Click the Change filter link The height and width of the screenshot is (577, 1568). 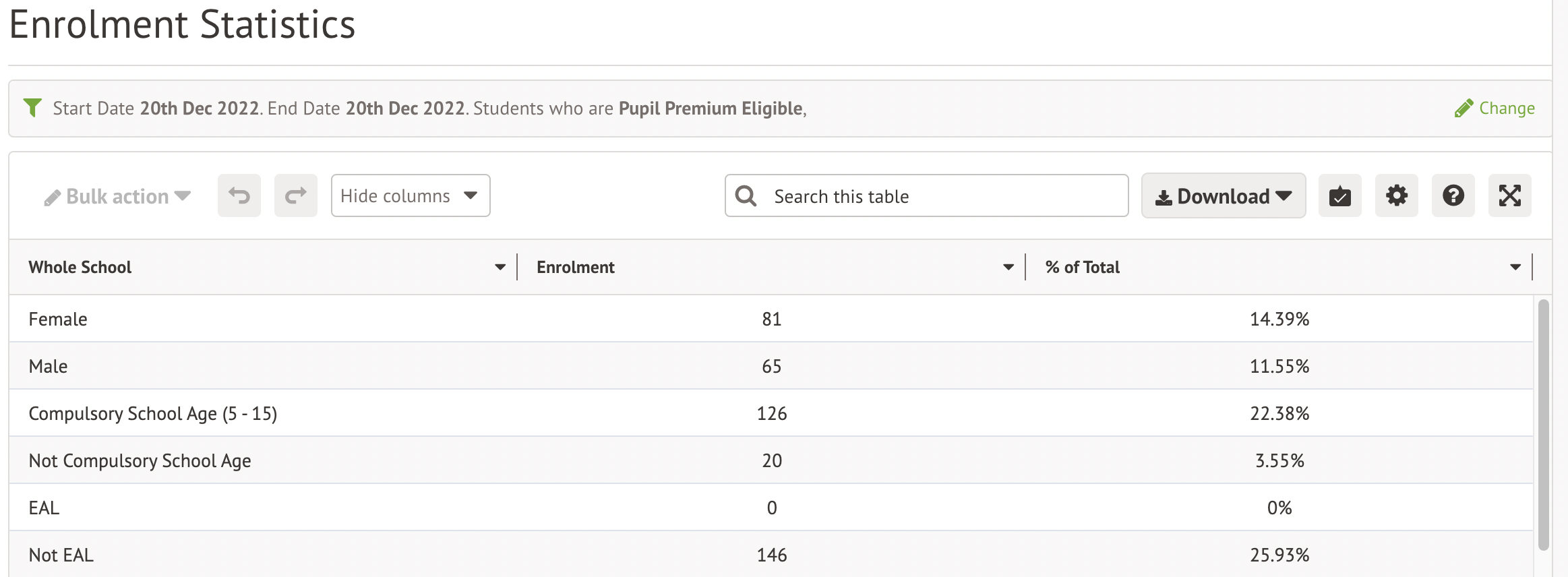pyautogui.click(x=1495, y=109)
